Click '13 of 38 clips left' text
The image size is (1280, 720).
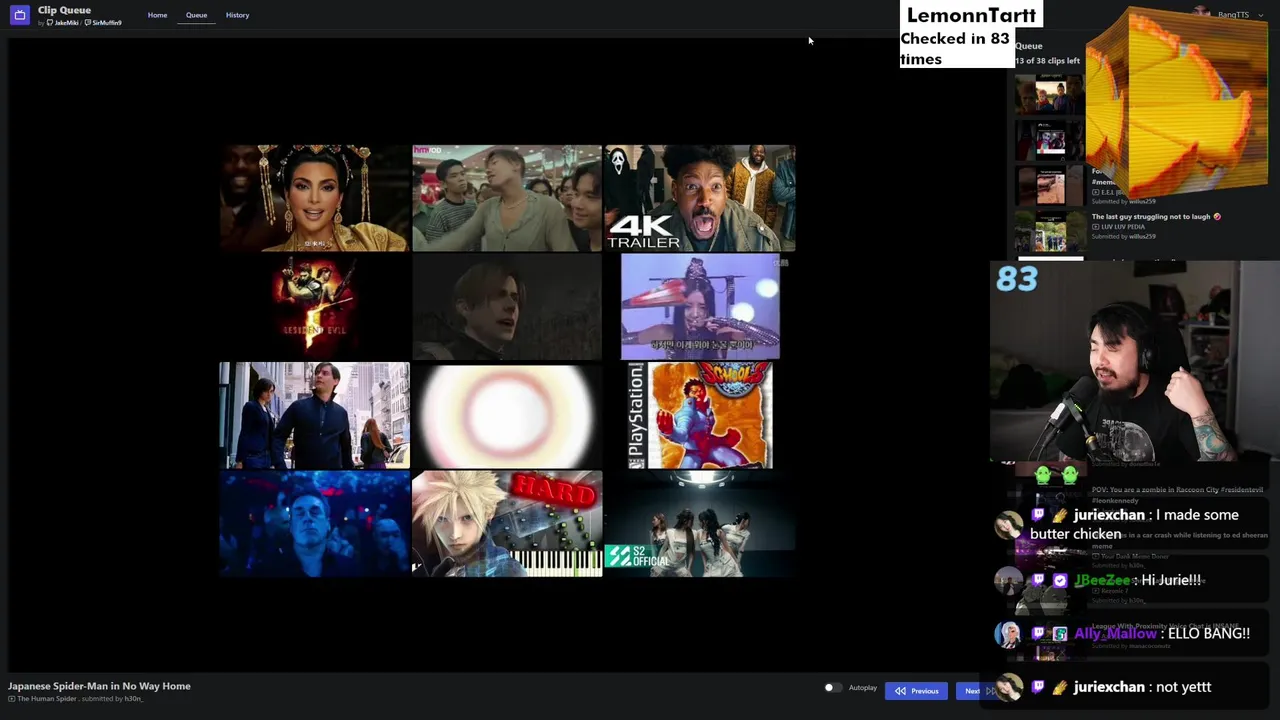pos(1047,61)
